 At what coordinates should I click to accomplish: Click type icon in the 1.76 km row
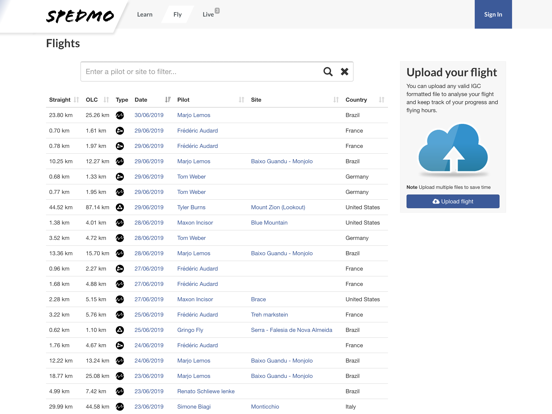coord(120,345)
